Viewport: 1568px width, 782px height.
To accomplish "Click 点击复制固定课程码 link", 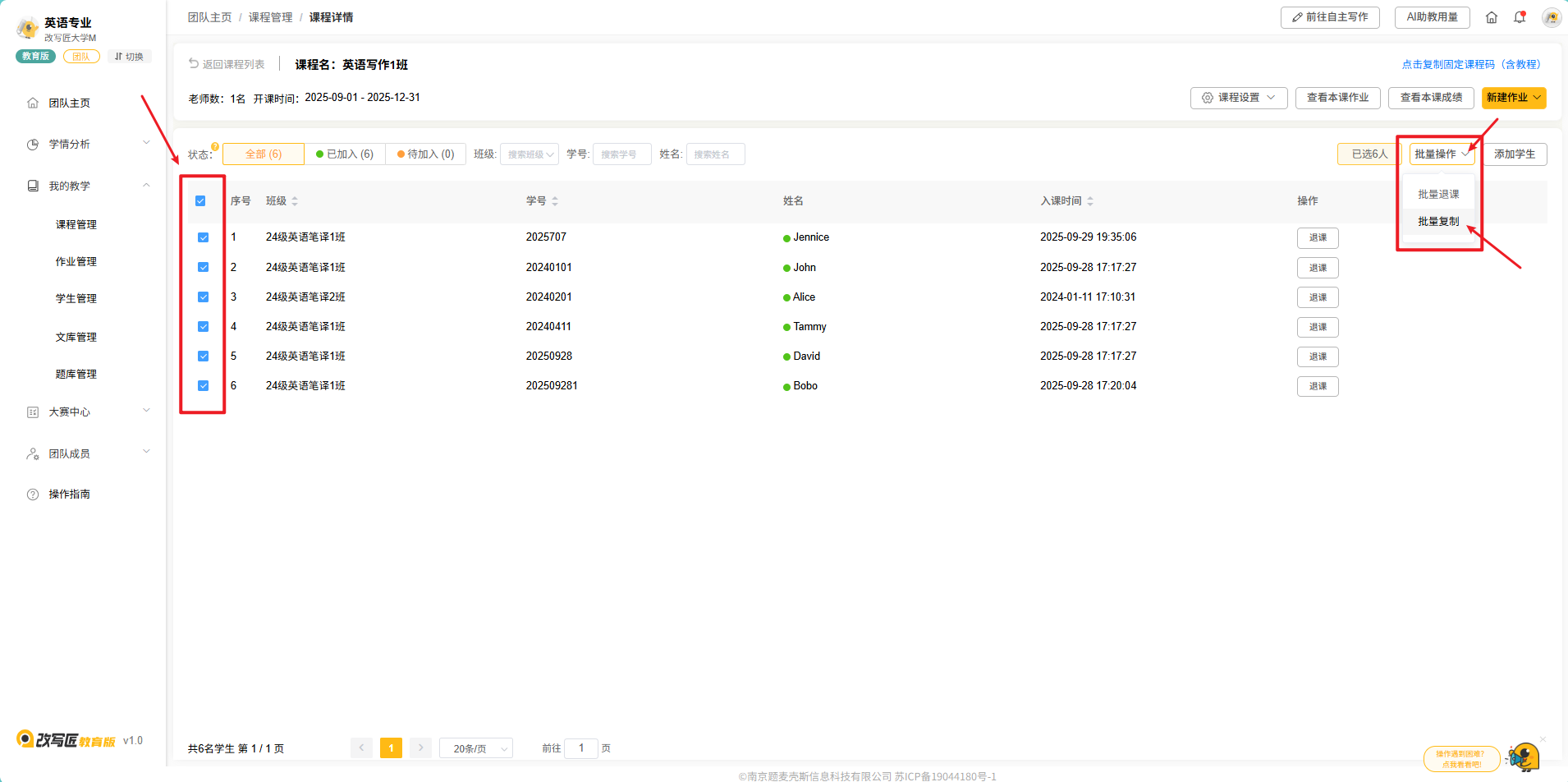I will (x=1470, y=64).
